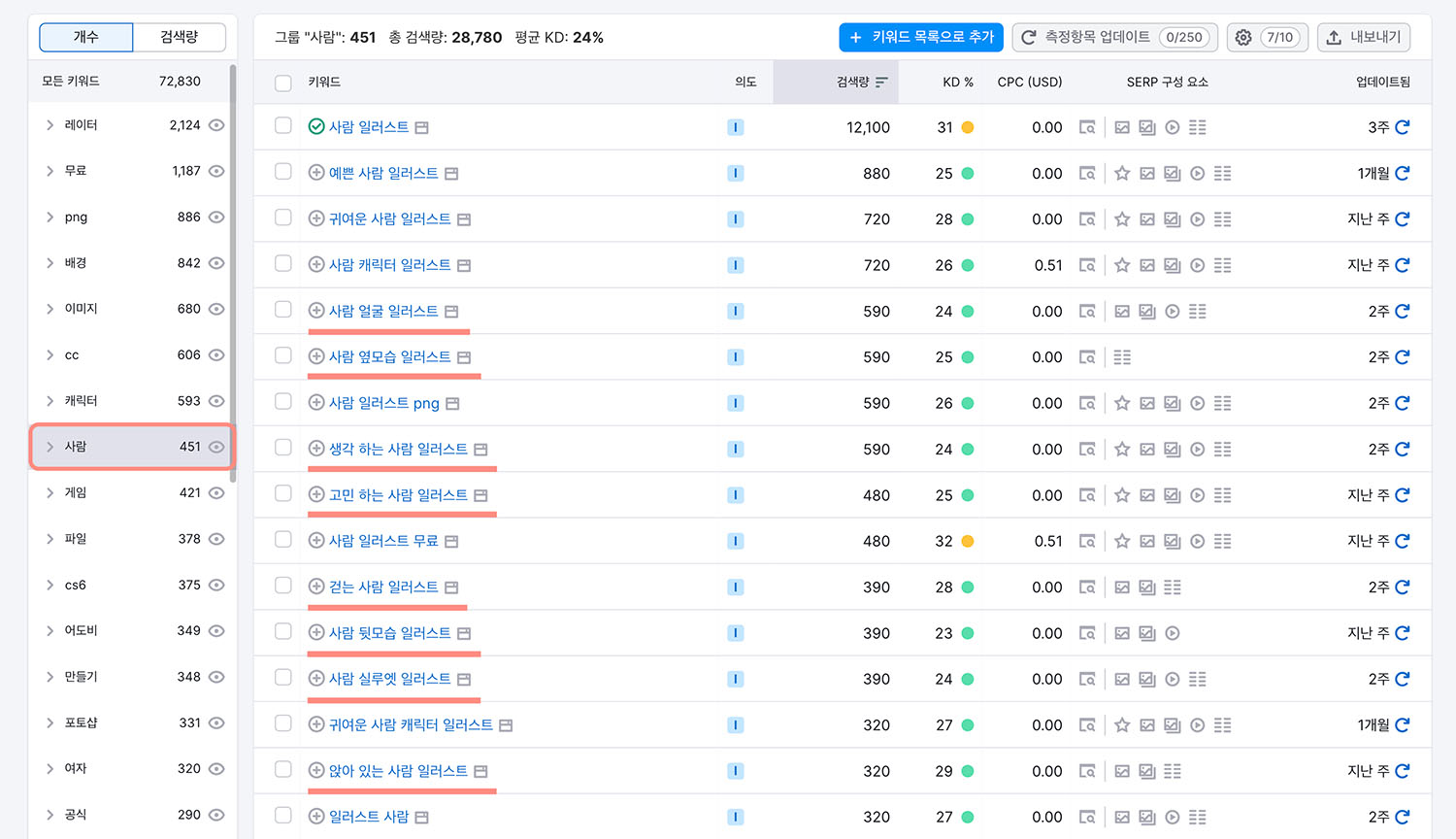Click 내보내기 export button

click(1364, 37)
